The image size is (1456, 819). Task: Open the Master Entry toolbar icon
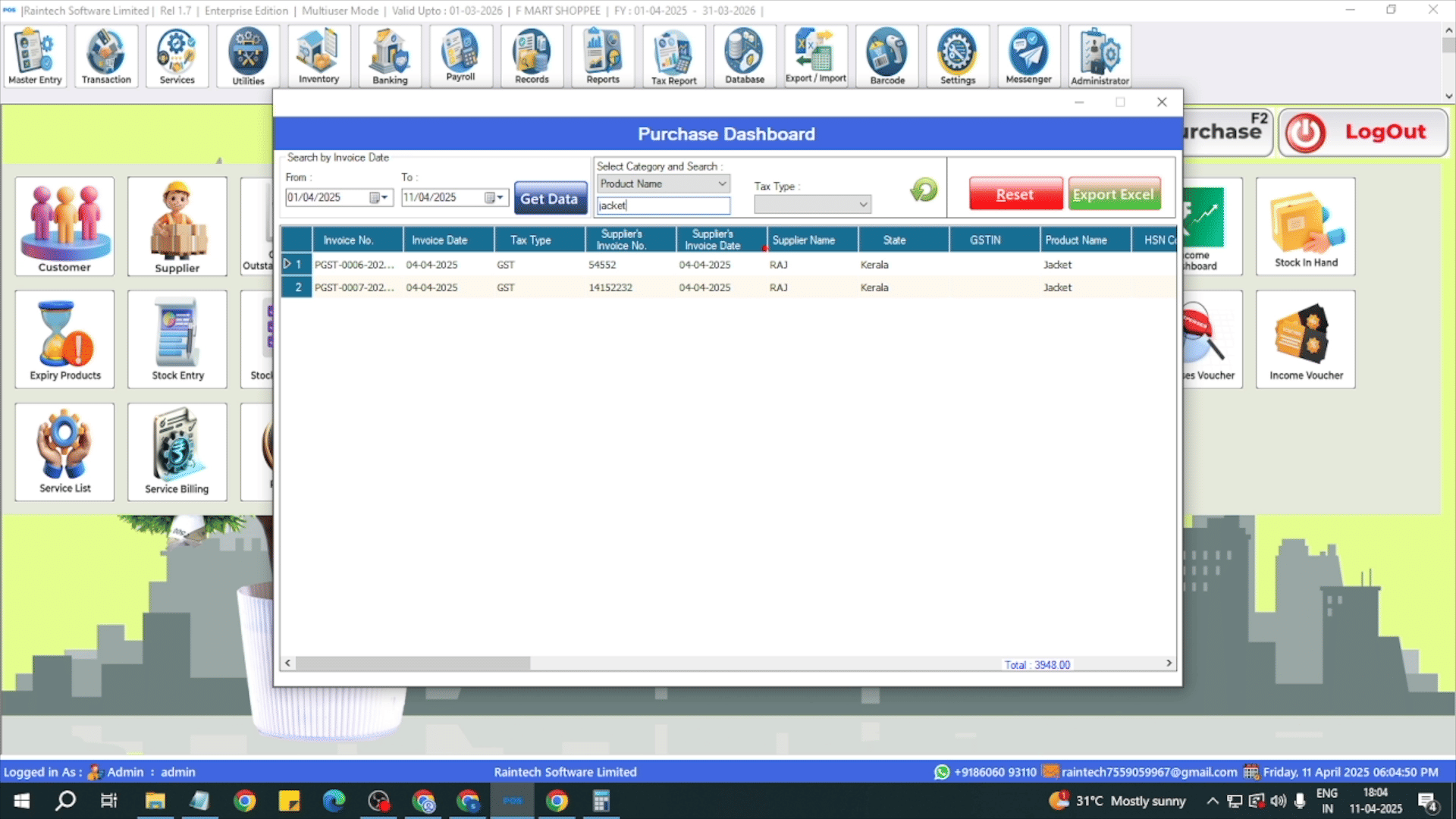35,56
